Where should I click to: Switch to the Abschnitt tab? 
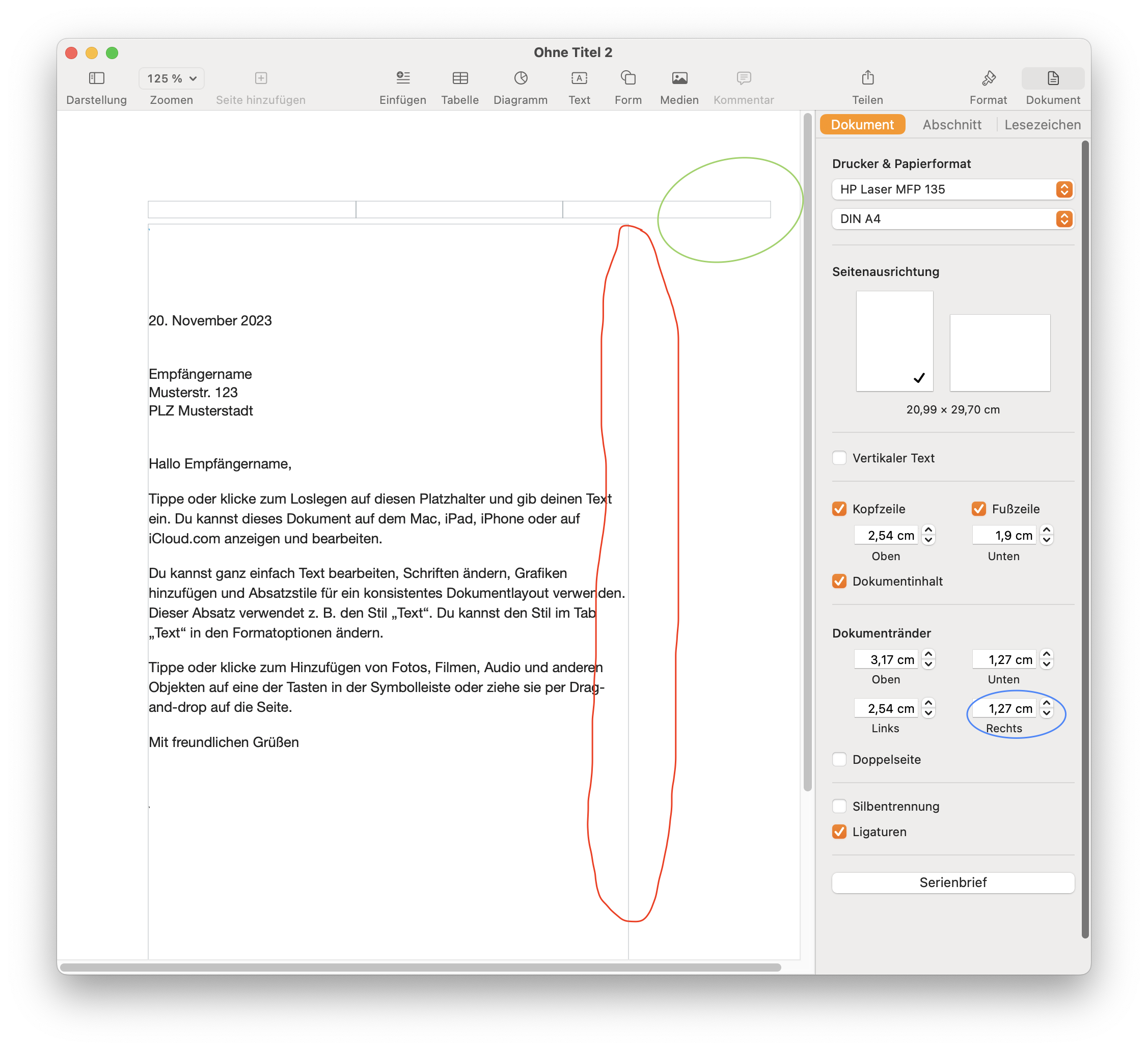[x=951, y=125]
